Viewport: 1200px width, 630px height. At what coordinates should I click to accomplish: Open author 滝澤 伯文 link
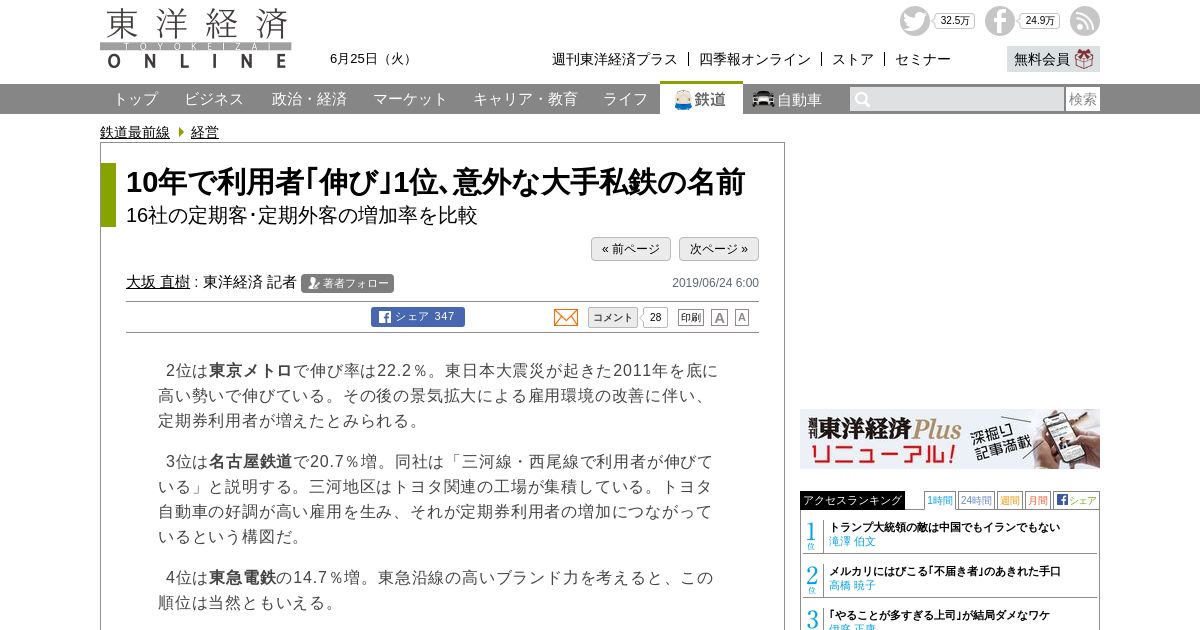click(852, 541)
